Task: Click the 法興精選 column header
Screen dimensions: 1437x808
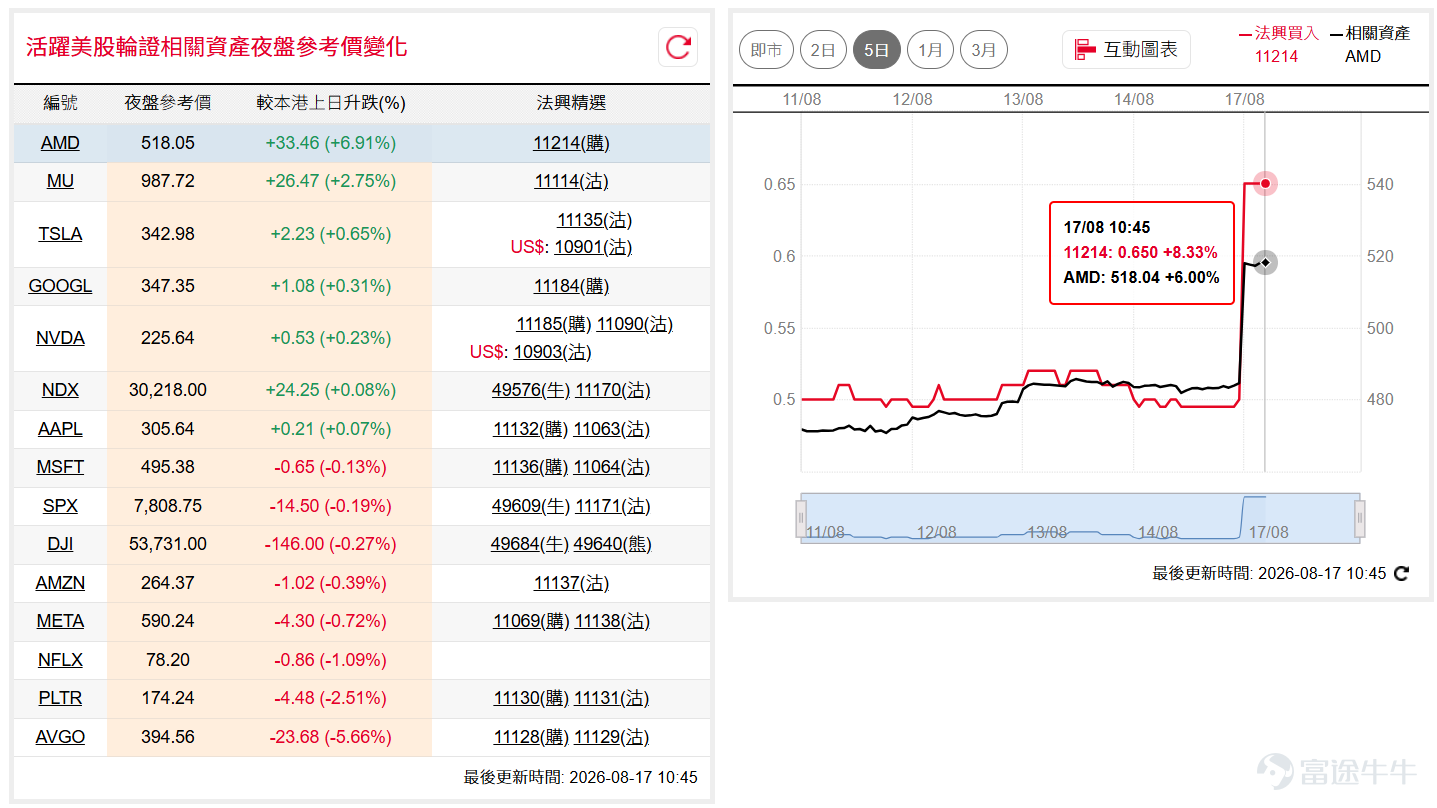Action: tap(571, 103)
